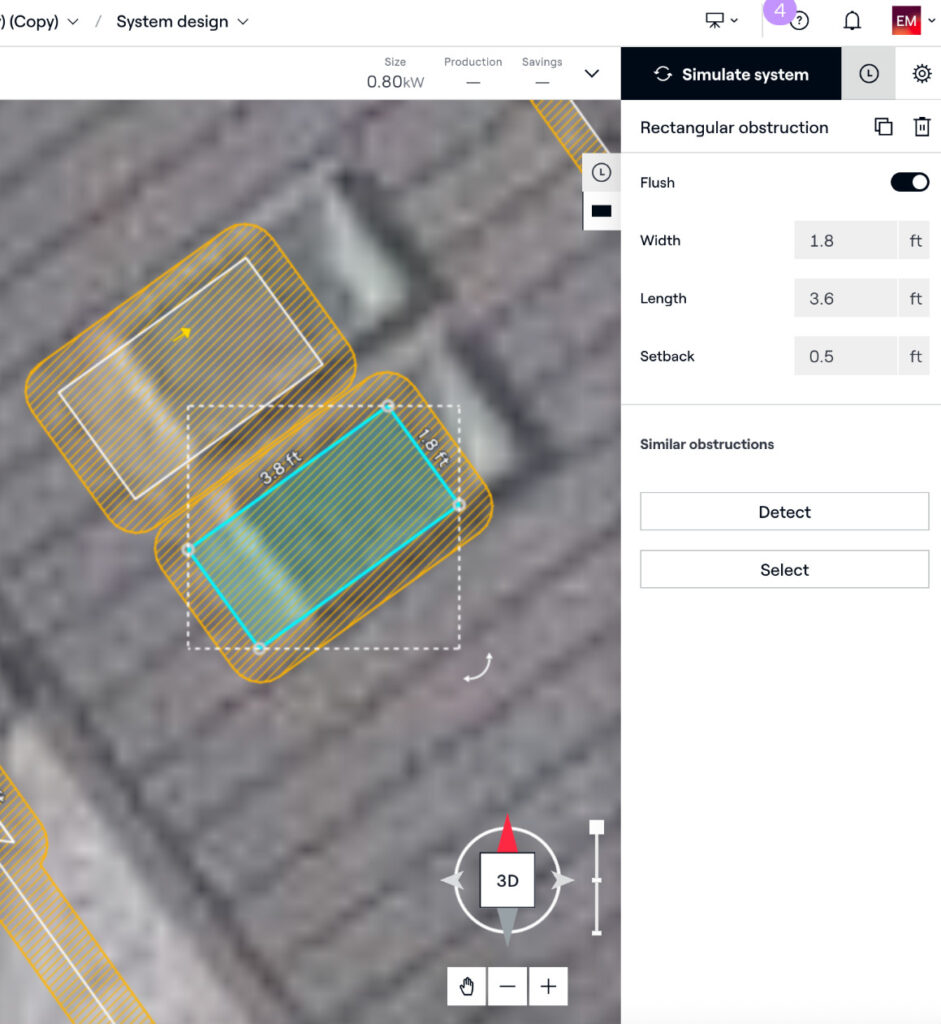Duplicate the rectangular obstruction
The image size is (941, 1024).
click(x=883, y=127)
